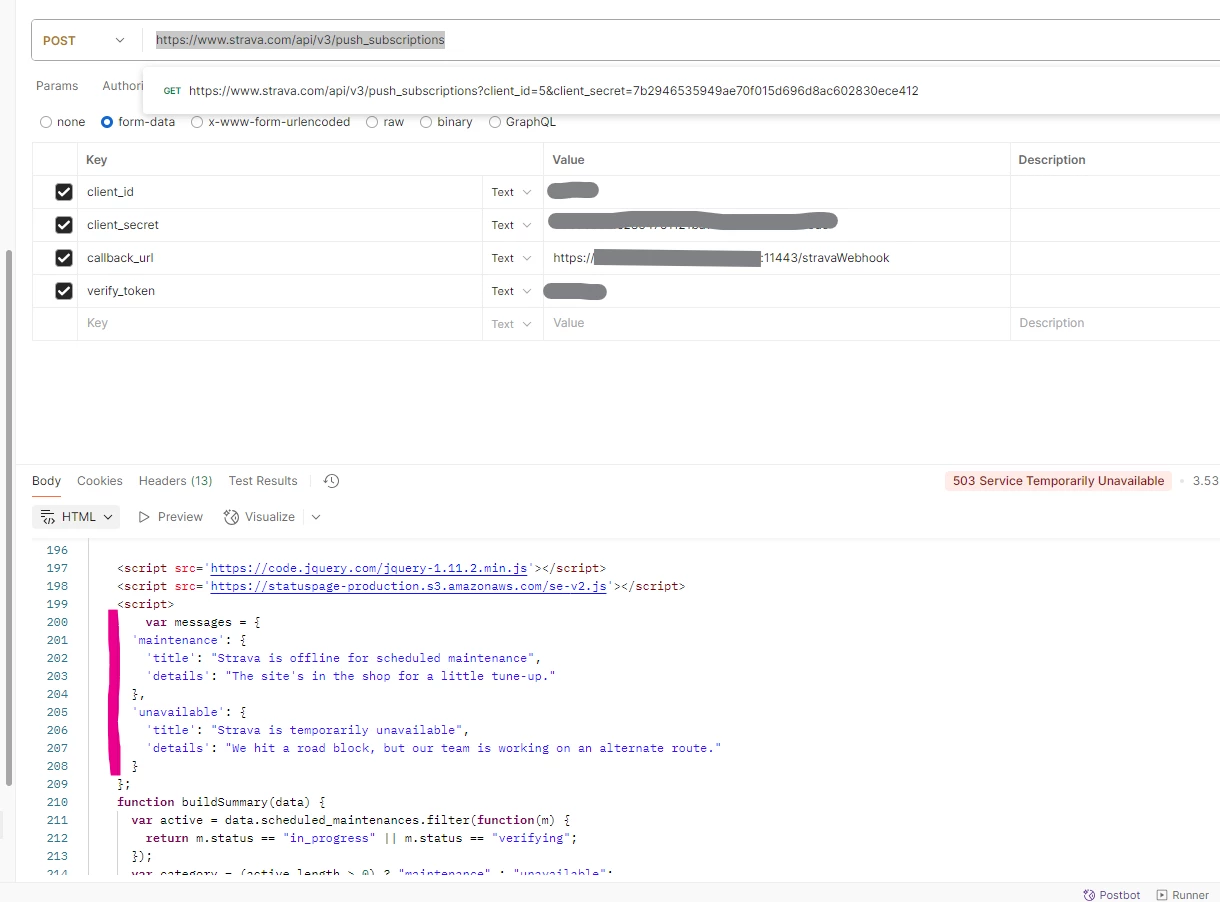This screenshot has width=1220, height=902.
Task: Select the none body type
Action: coord(62,122)
